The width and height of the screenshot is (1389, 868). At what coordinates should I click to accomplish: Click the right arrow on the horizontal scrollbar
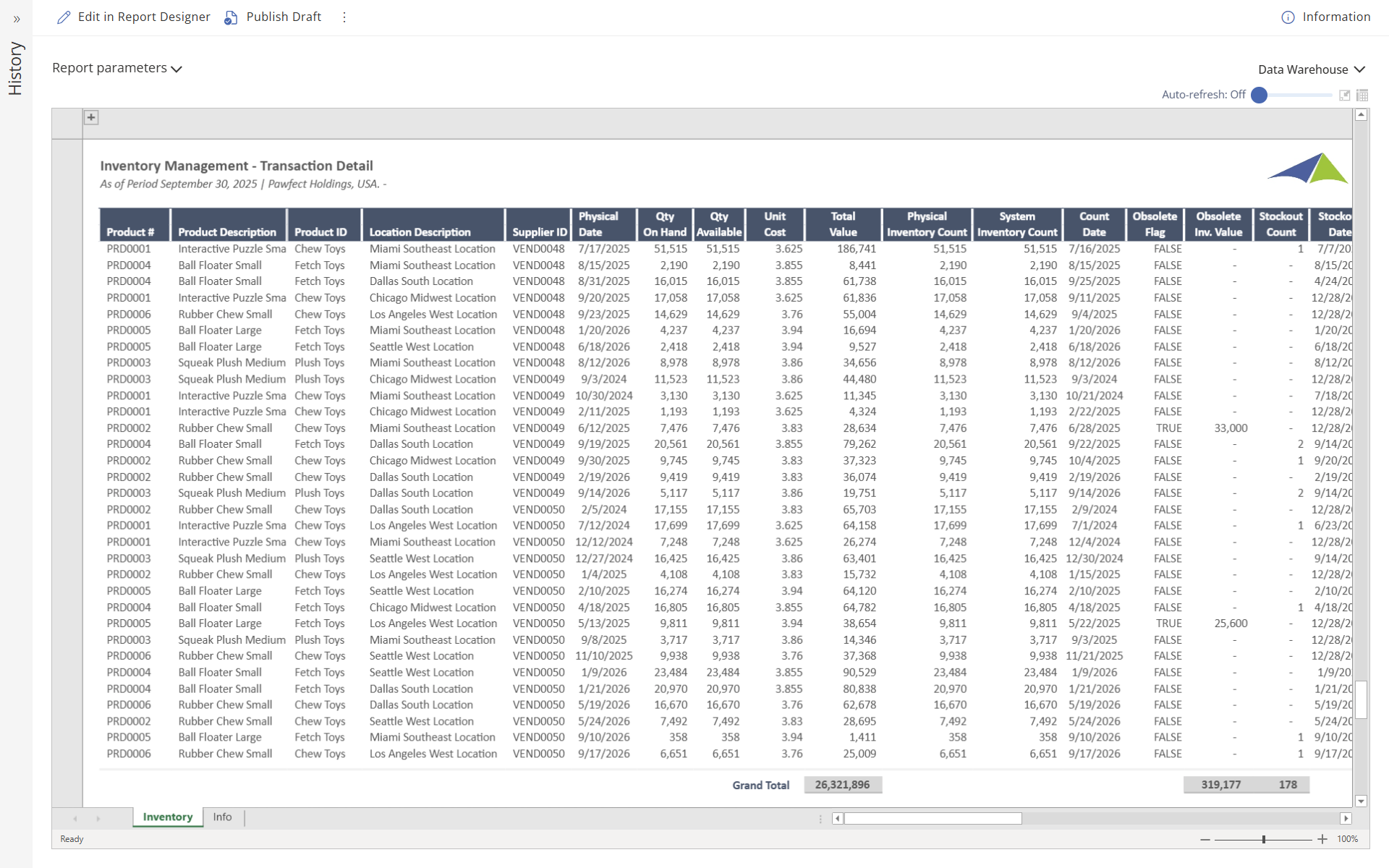(x=1347, y=818)
